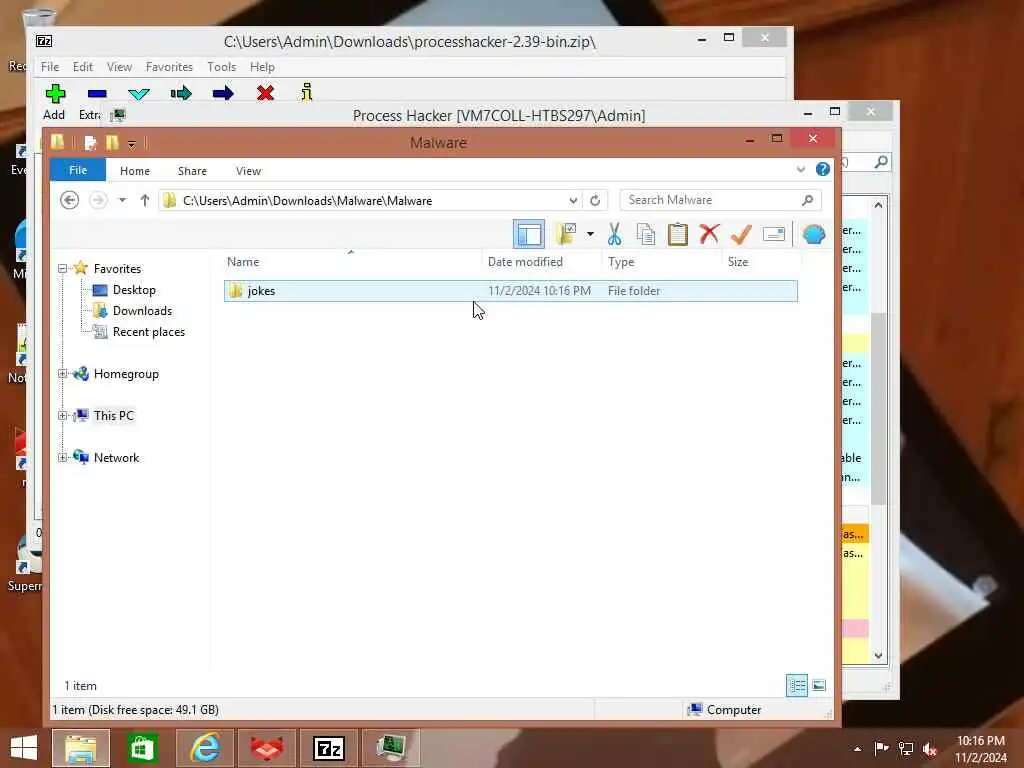
Task: Click the blue shell icon in Explorer toolbar
Action: [814, 234]
